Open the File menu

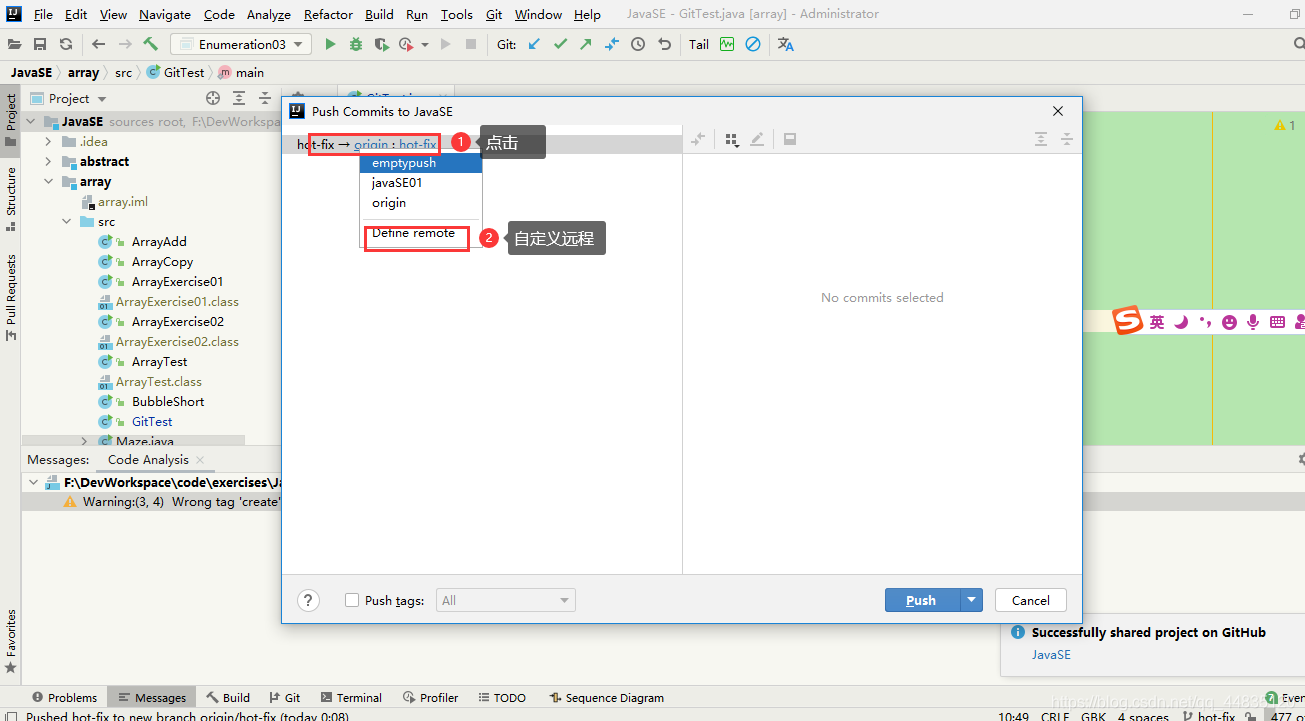coord(43,14)
